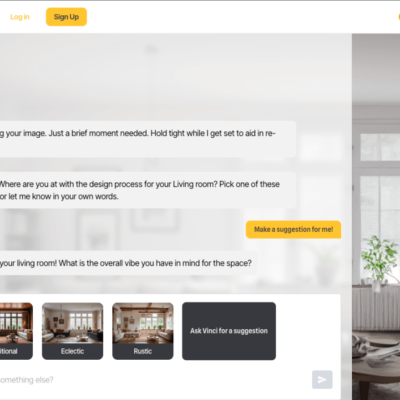Select the 'Hold tight' chat message
Image resolution: width=400 pixels, height=400 pixels.
[147, 139]
